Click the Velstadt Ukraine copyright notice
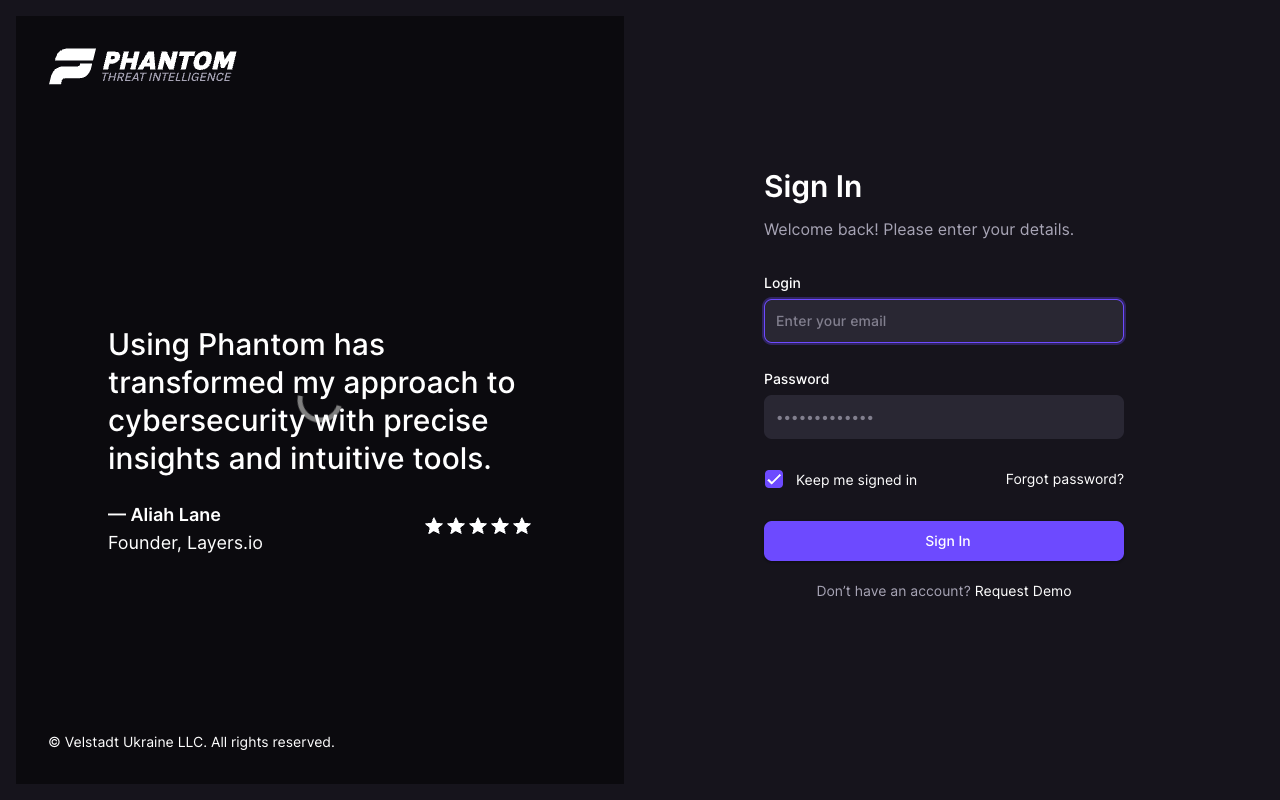 (191, 742)
